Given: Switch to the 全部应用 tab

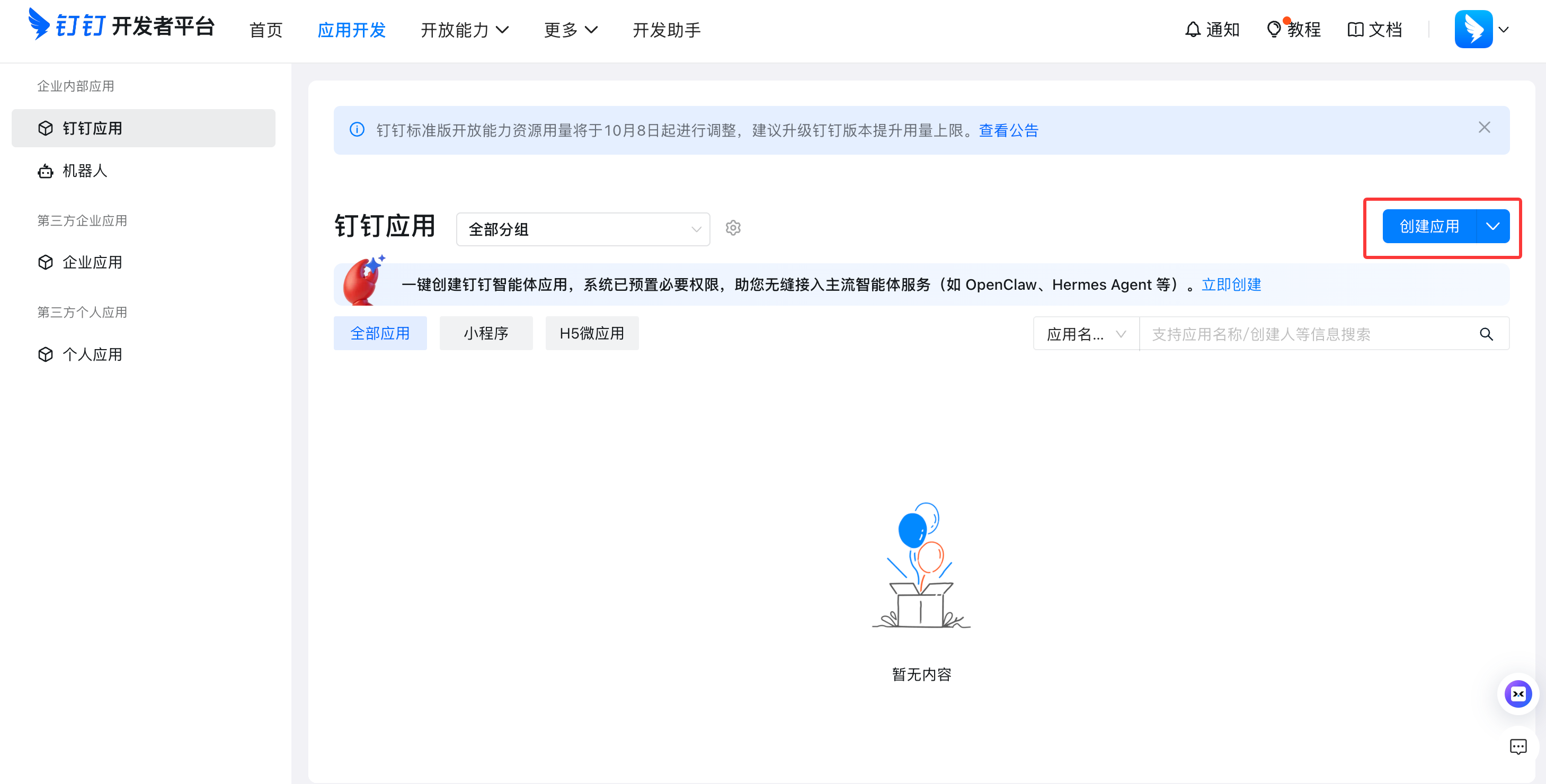Looking at the screenshot, I should click(x=380, y=334).
